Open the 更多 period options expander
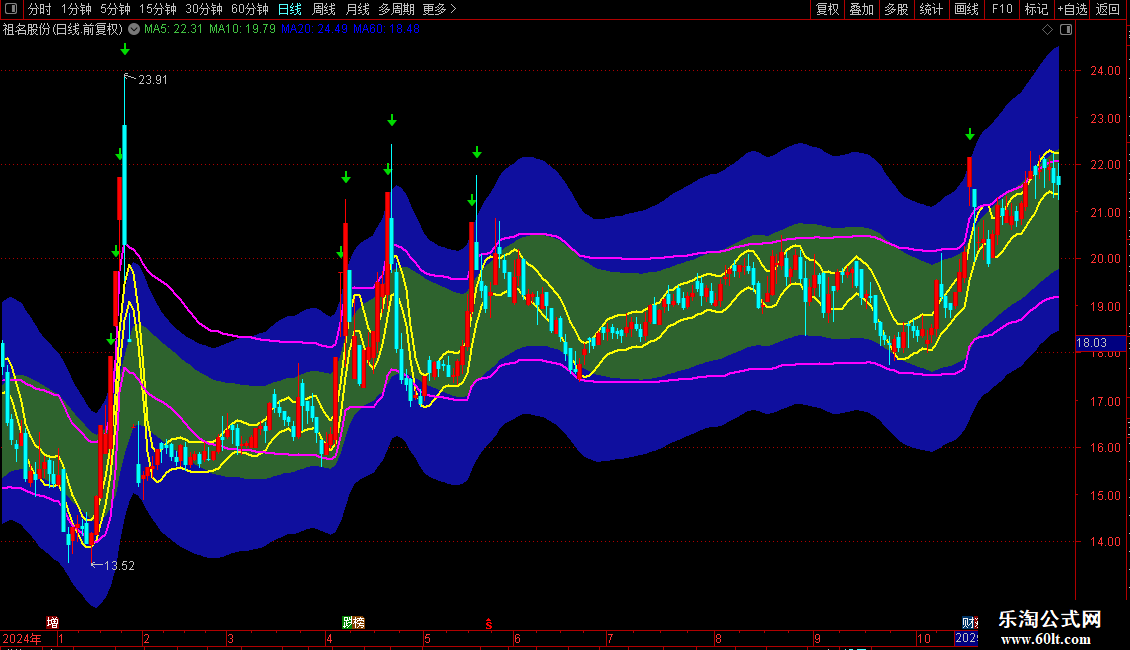The width and height of the screenshot is (1130, 650). coord(439,9)
